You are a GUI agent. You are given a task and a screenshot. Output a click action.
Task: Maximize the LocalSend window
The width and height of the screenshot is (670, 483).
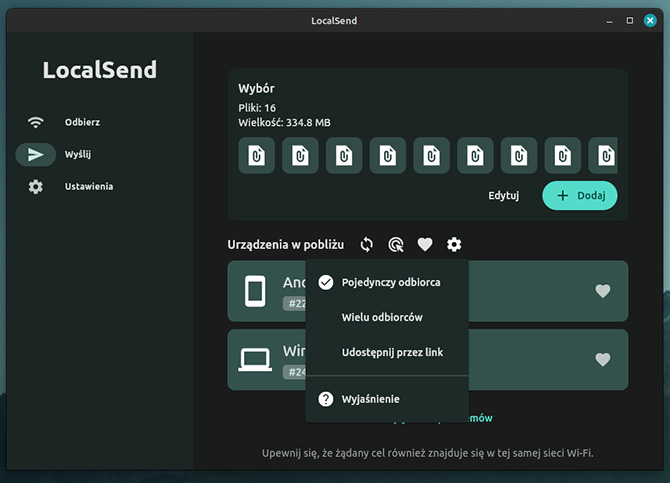pyautogui.click(x=630, y=21)
